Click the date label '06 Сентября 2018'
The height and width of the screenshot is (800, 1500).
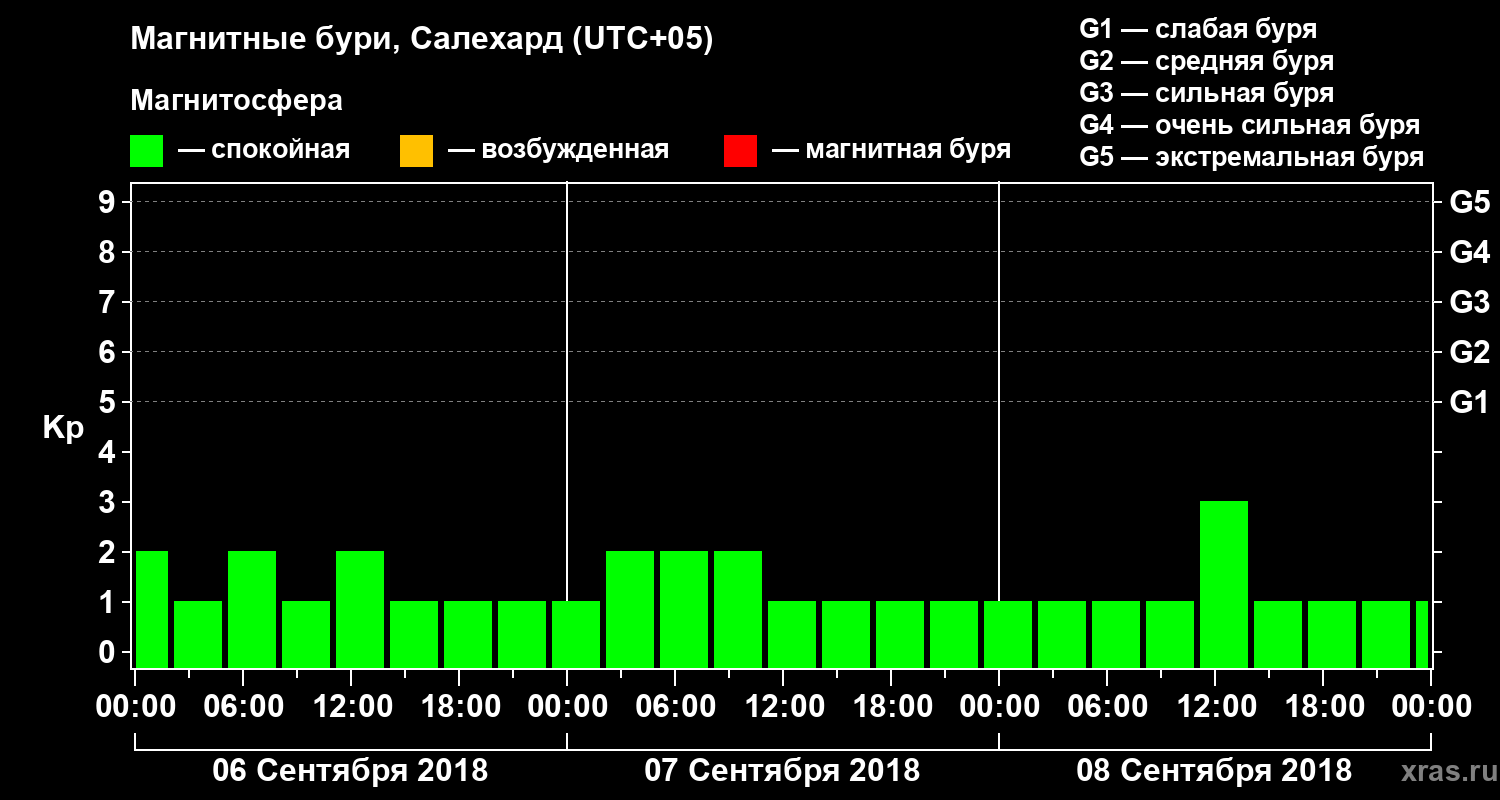350,771
